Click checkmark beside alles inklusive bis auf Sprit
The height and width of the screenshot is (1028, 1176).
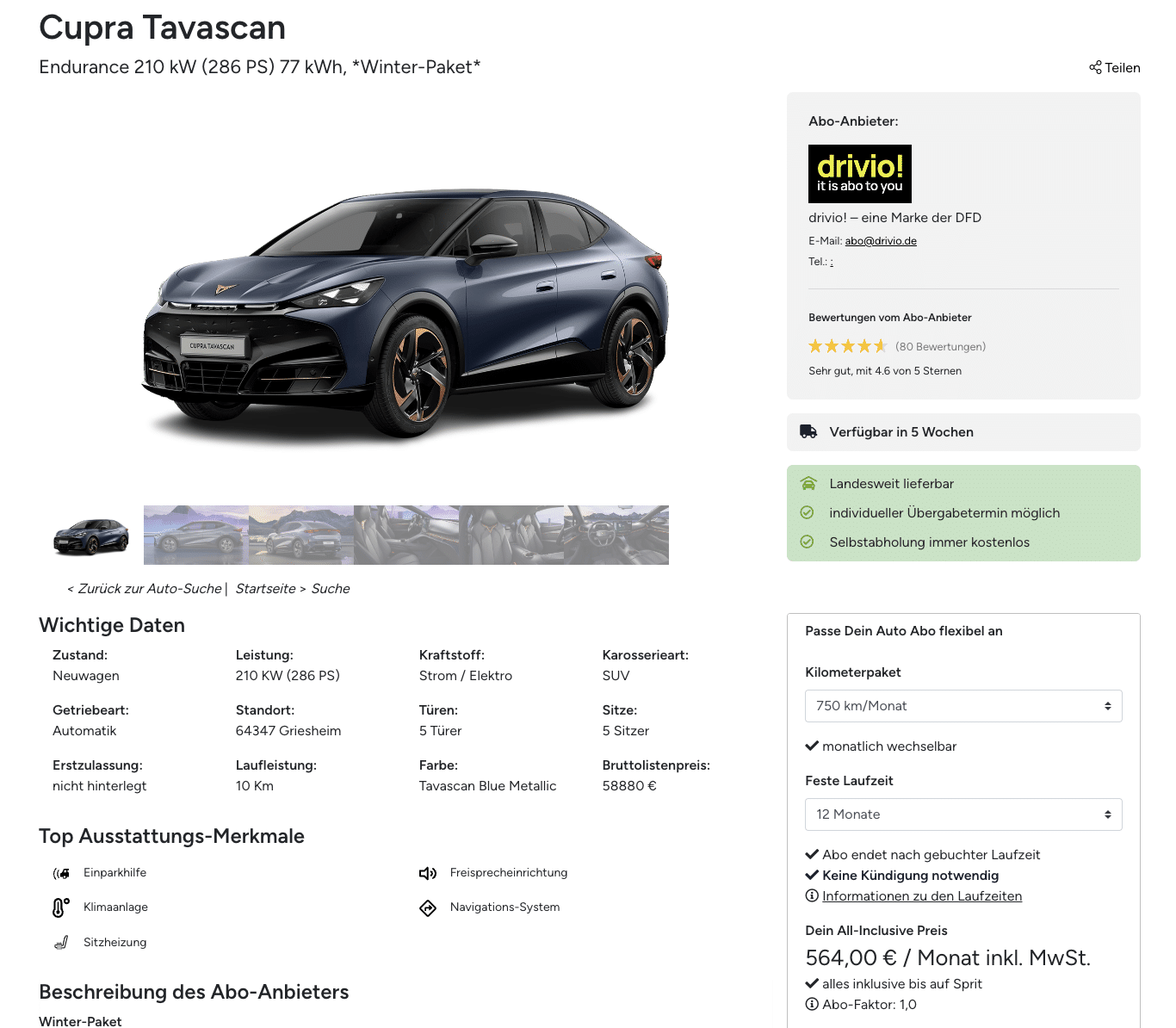(x=812, y=984)
